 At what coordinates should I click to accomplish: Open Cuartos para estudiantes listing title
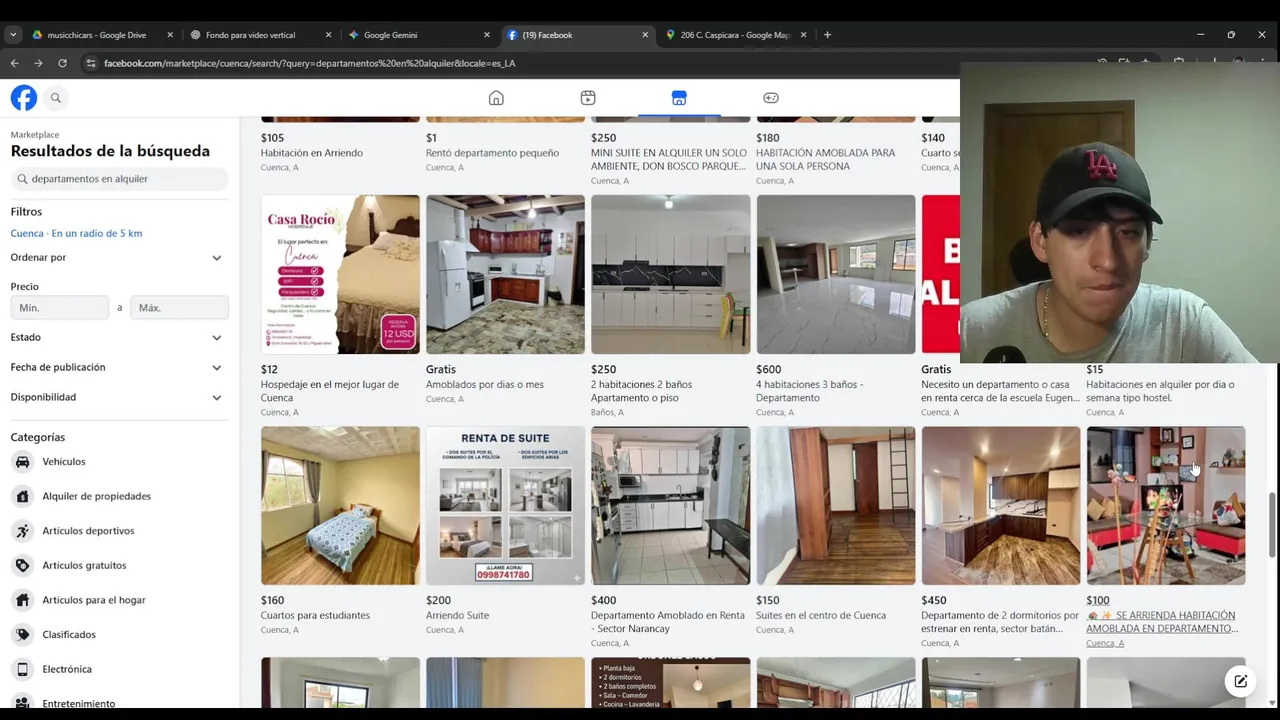coord(315,615)
